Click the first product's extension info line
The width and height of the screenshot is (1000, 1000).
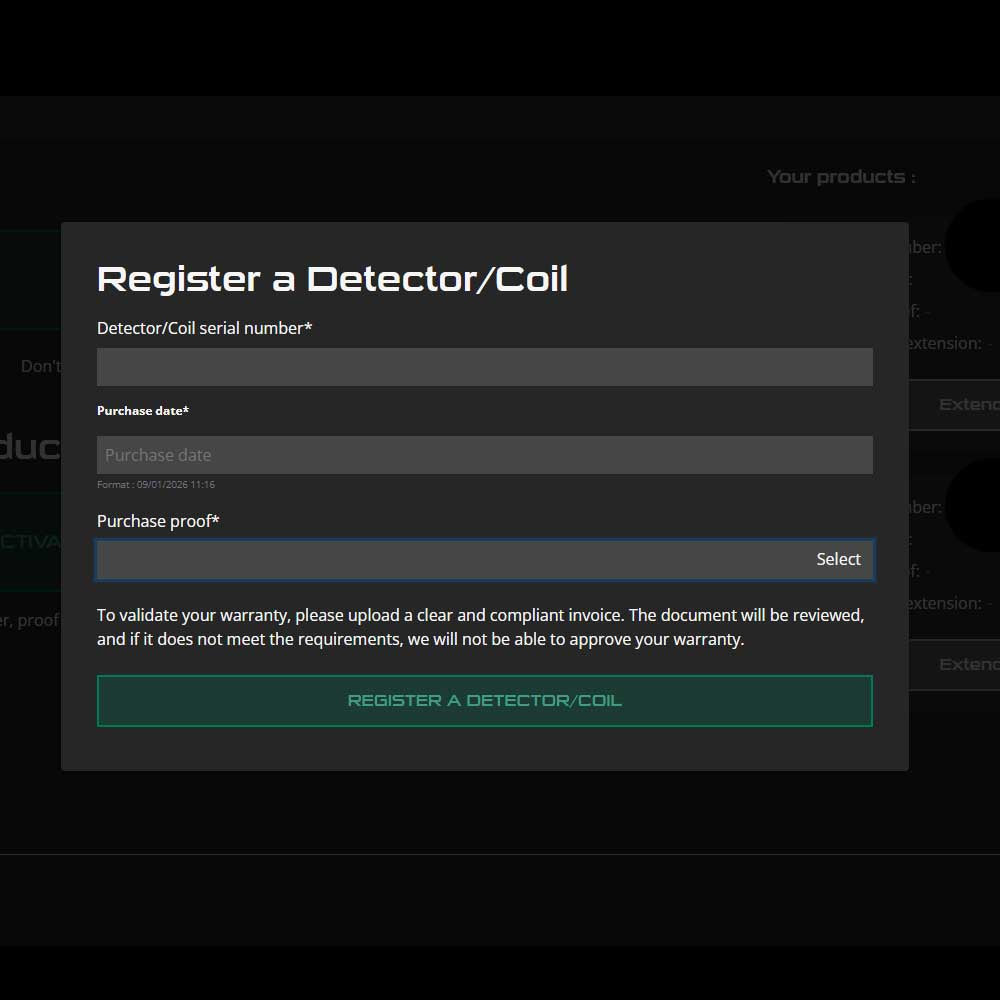[950, 343]
